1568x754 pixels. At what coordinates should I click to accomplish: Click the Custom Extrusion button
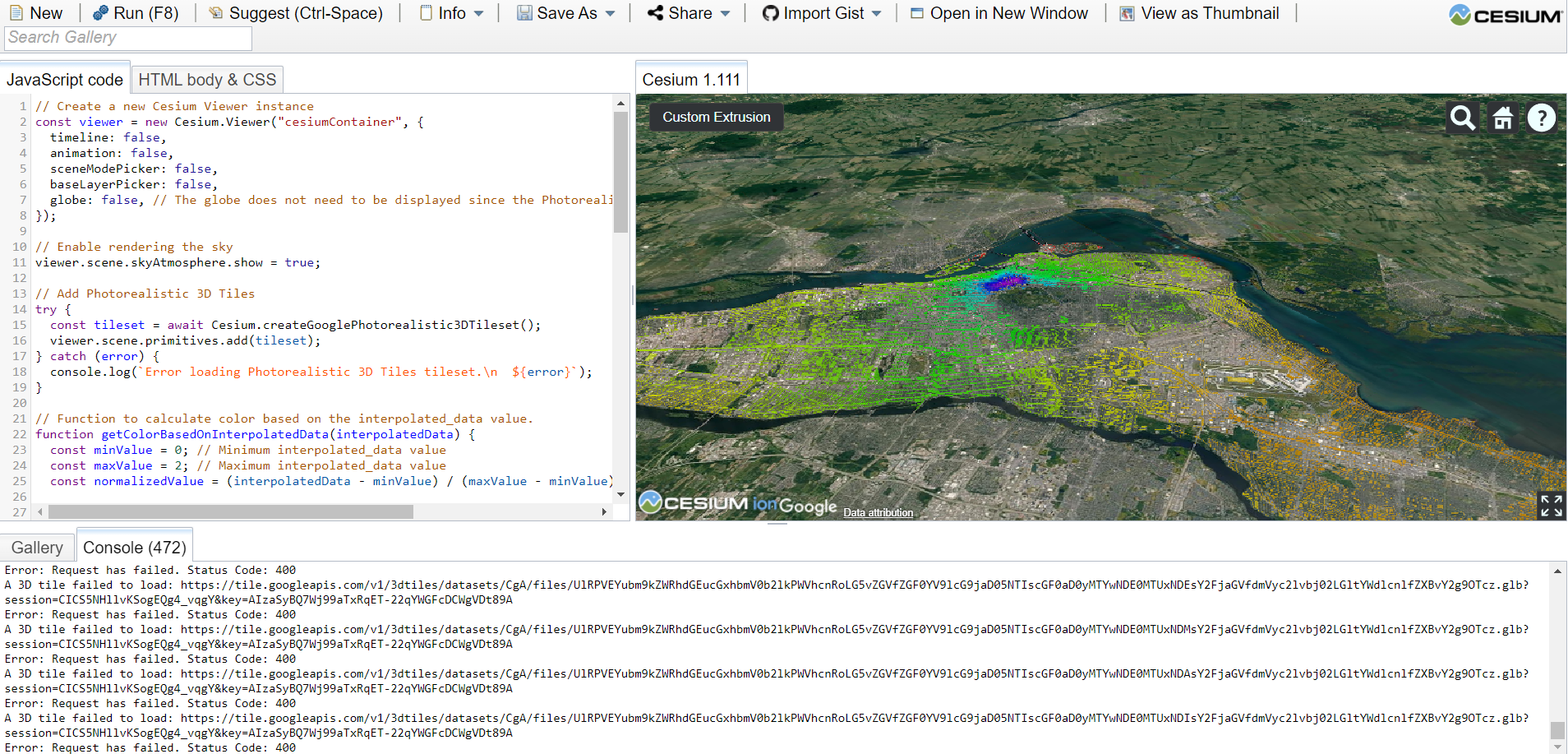[x=717, y=117]
